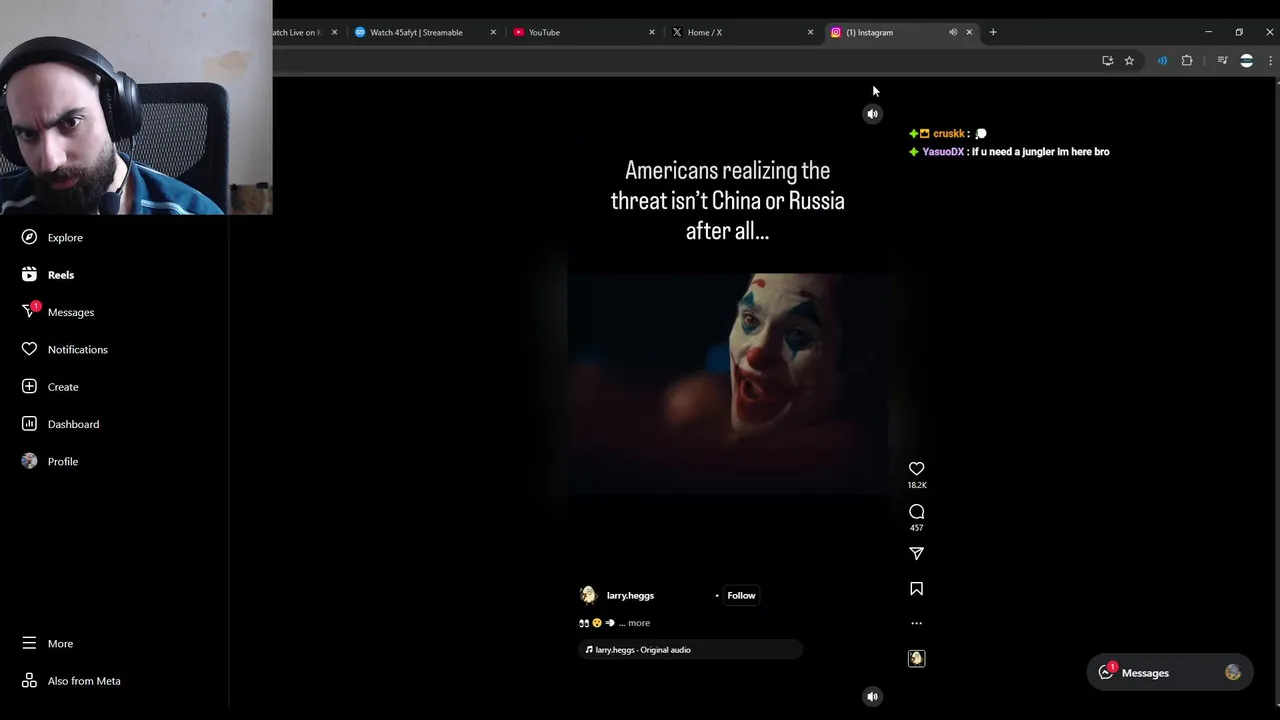Click the YasuoDX chat username
This screenshot has width=1280, height=720.
(x=943, y=152)
